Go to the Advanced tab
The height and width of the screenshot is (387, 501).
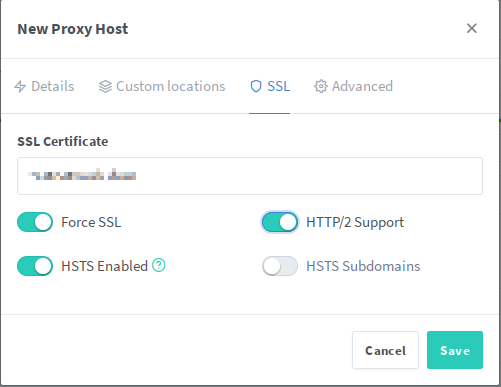point(353,86)
